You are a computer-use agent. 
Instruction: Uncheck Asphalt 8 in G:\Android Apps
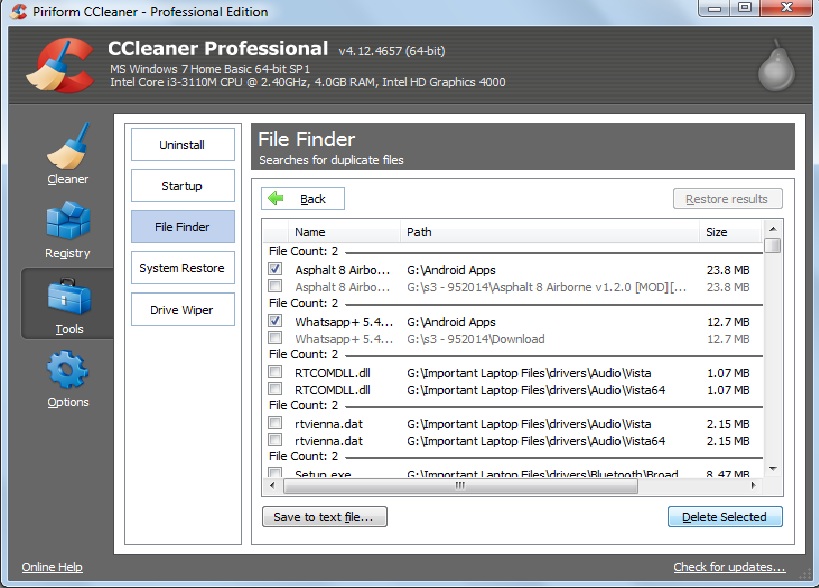[x=275, y=269]
